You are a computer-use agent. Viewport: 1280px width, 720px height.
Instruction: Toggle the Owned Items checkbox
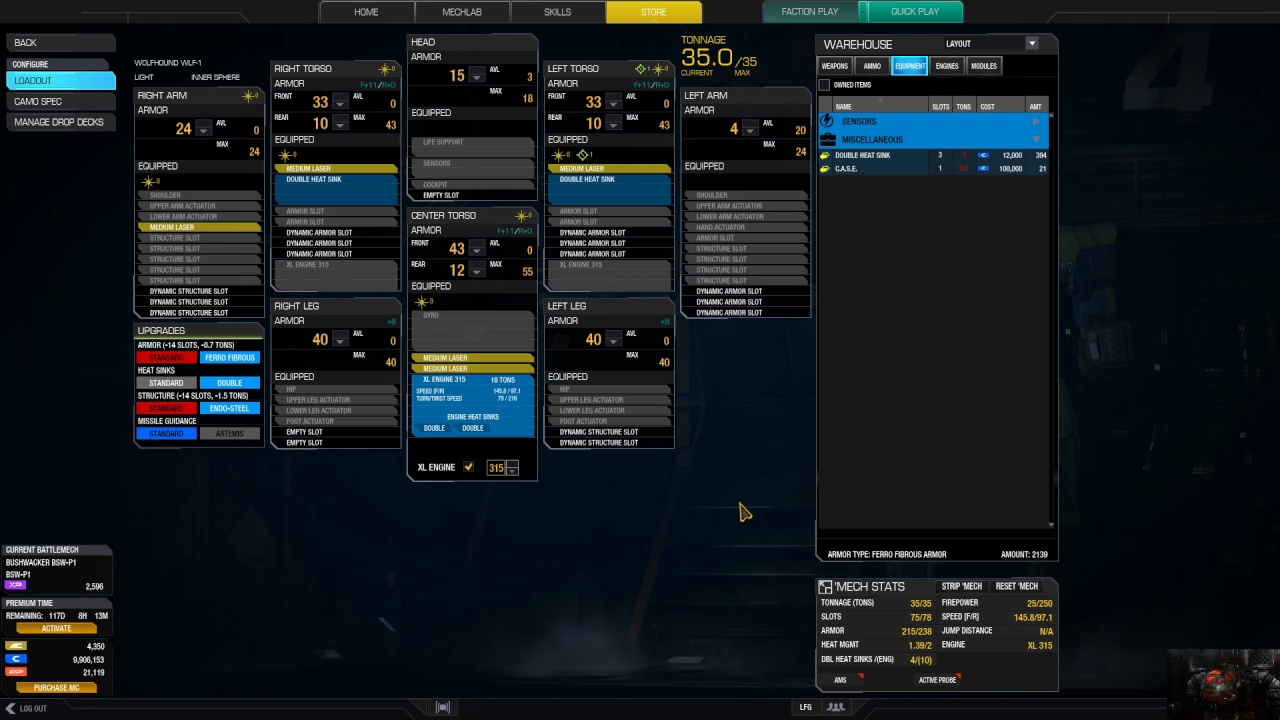pos(824,85)
